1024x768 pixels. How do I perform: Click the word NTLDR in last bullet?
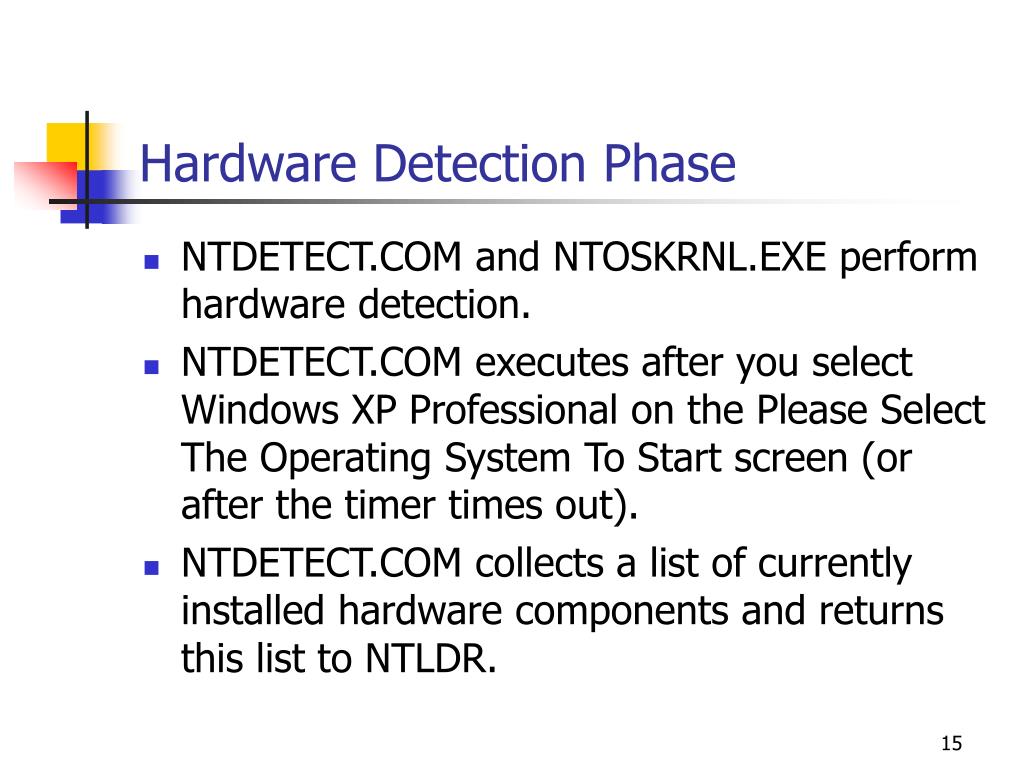(x=426, y=658)
